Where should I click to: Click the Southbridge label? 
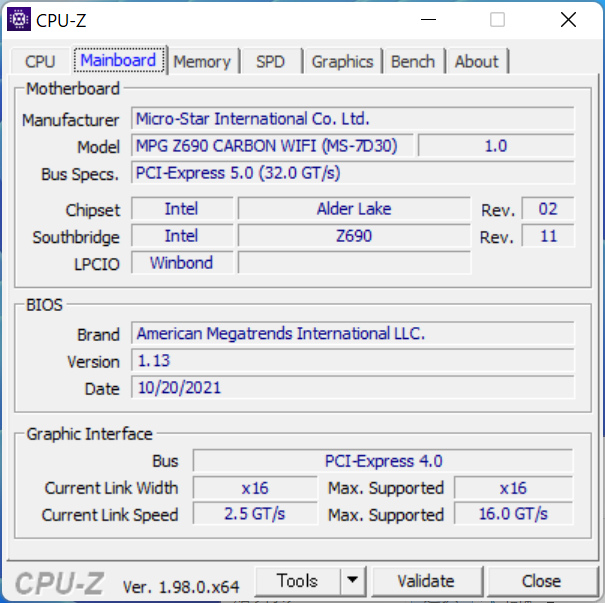76,237
